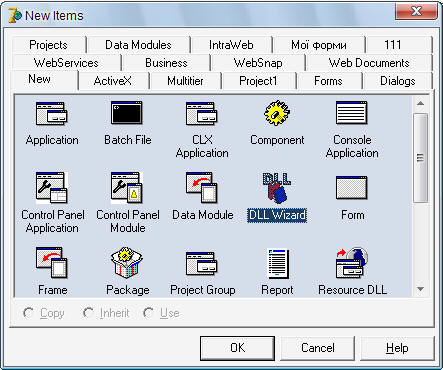This screenshot has width=443, height=370.
Task: Close the New Items dialog
Action: (416, 11)
